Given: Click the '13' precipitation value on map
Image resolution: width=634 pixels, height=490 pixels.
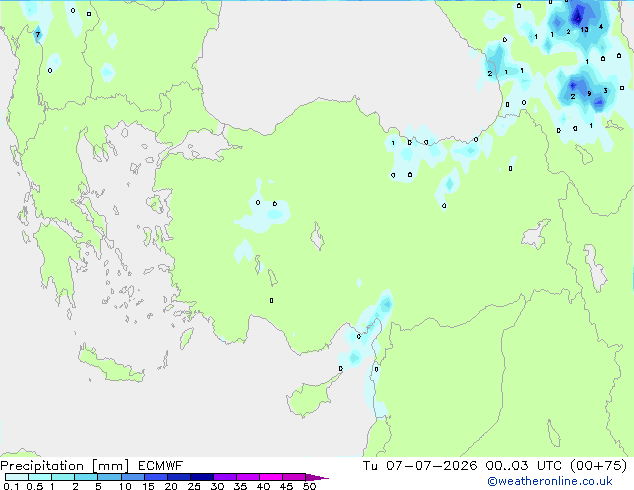Looking at the screenshot, I should click(584, 30).
